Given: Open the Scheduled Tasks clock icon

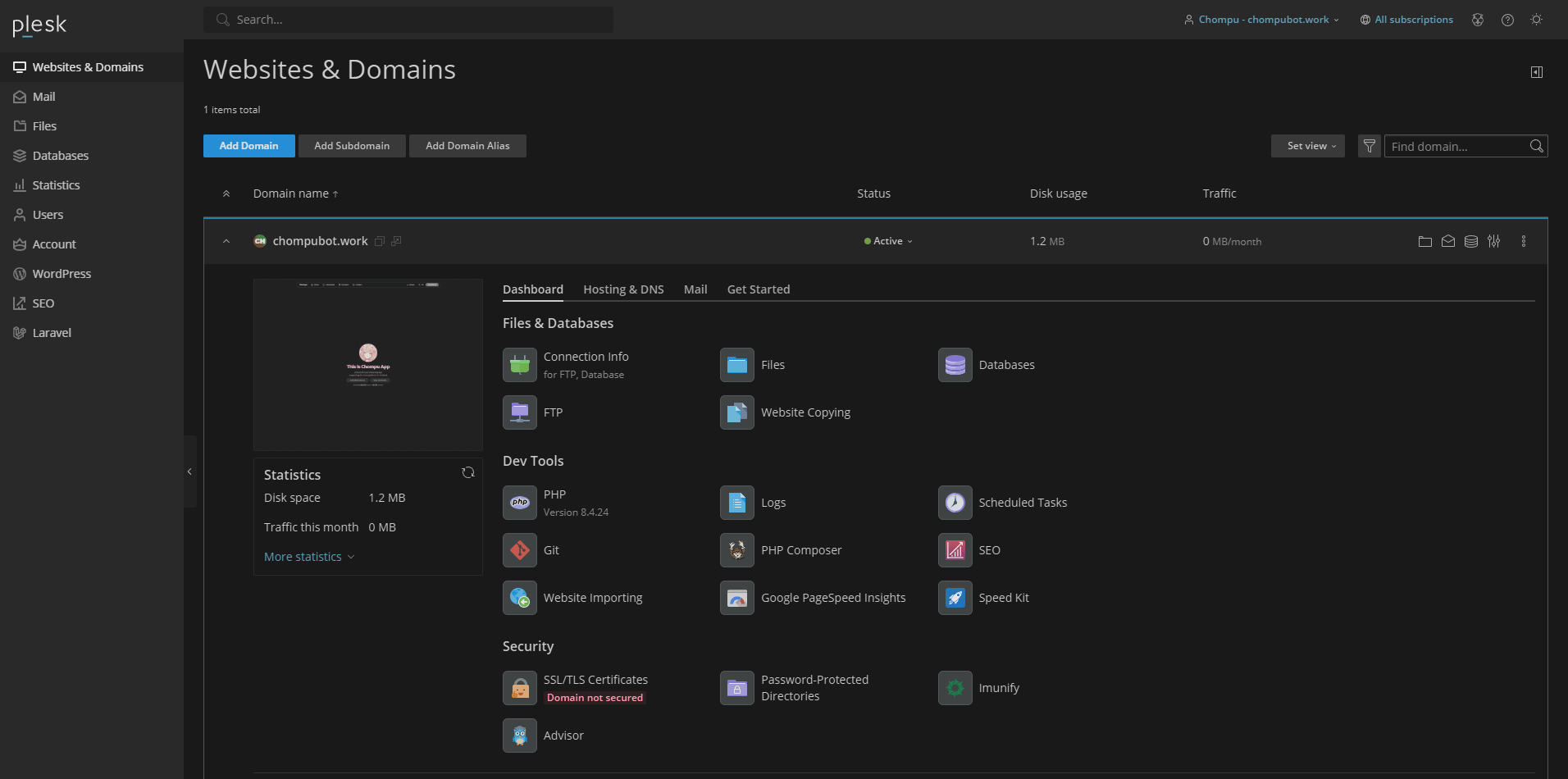Looking at the screenshot, I should (x=955, y=503).
